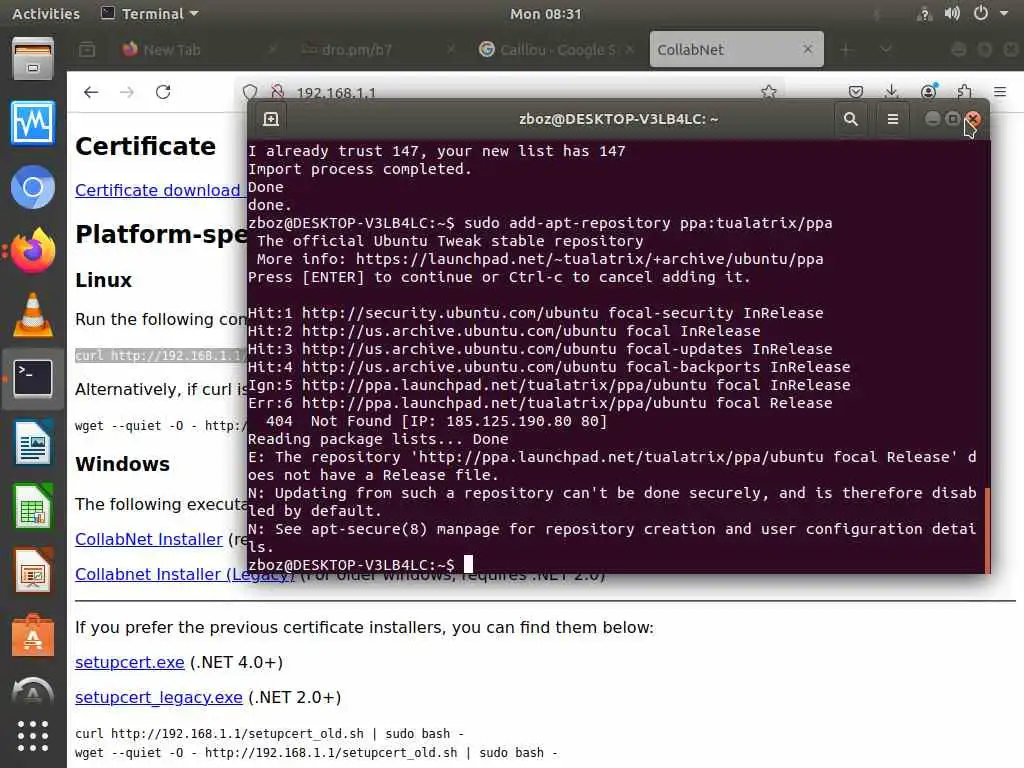1024x768 pixels.
Task: Open Firefox extensions icon
Action: [965, 92]
